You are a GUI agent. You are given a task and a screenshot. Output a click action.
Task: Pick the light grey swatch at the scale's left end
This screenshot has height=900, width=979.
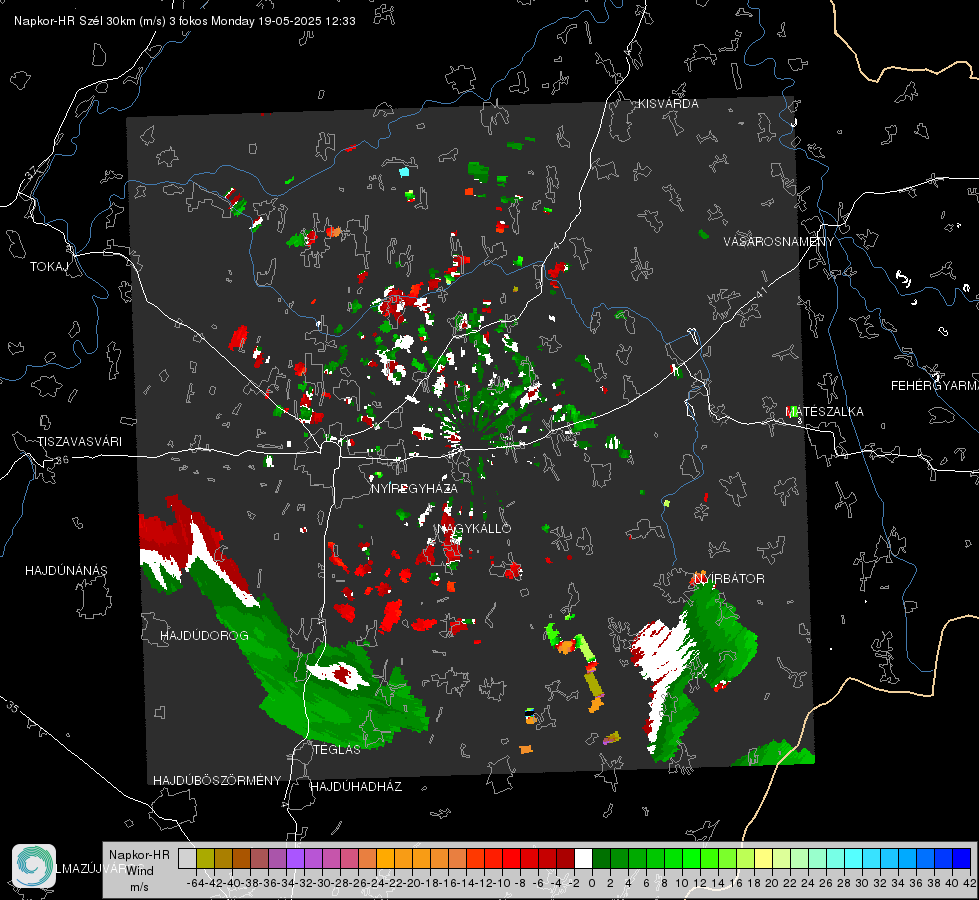pos(187,859)
